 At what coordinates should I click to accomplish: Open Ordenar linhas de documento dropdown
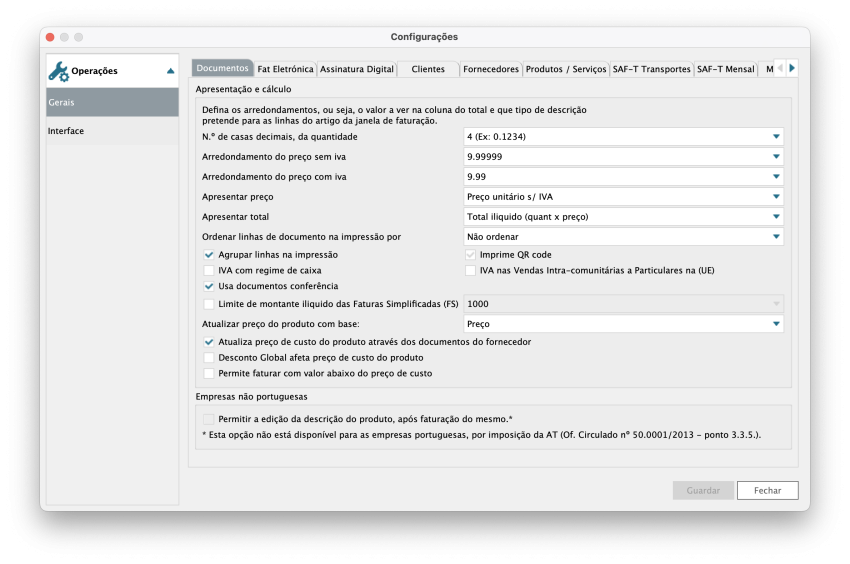click(775, 237)
